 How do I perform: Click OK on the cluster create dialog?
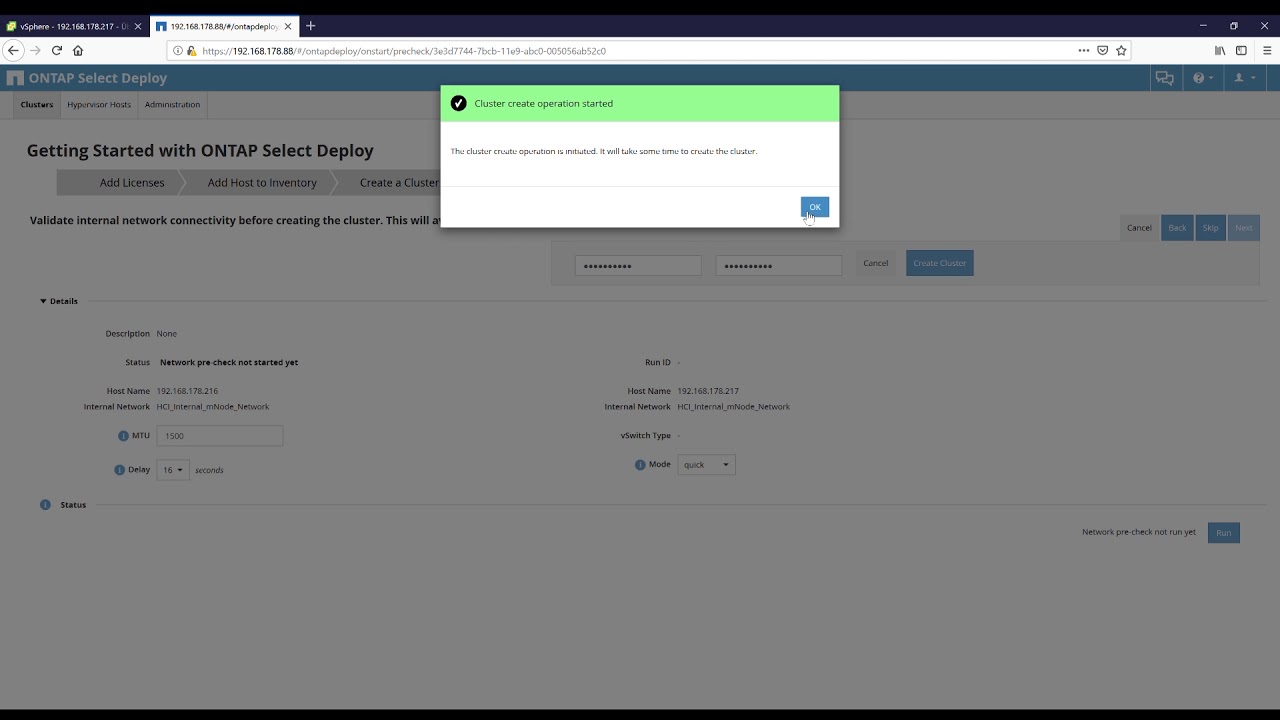pyautogui.click(x=815, y=207)
